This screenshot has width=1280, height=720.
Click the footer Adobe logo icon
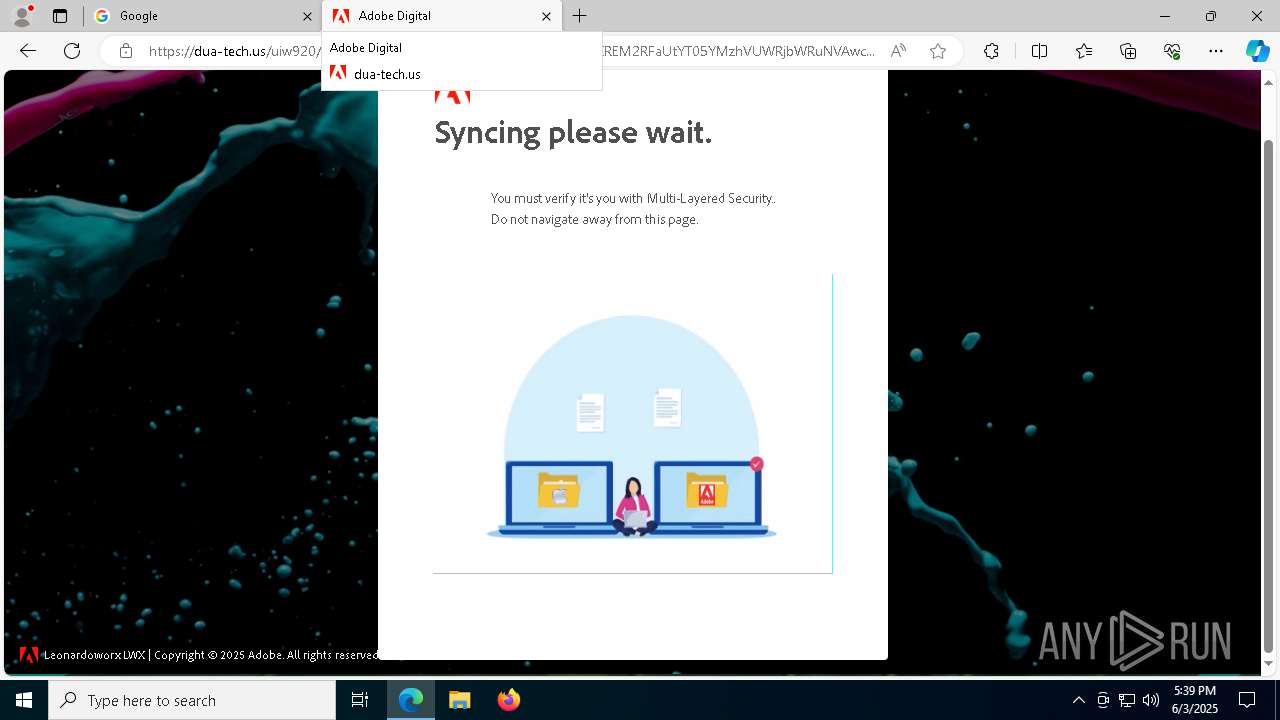click(29, 655)
